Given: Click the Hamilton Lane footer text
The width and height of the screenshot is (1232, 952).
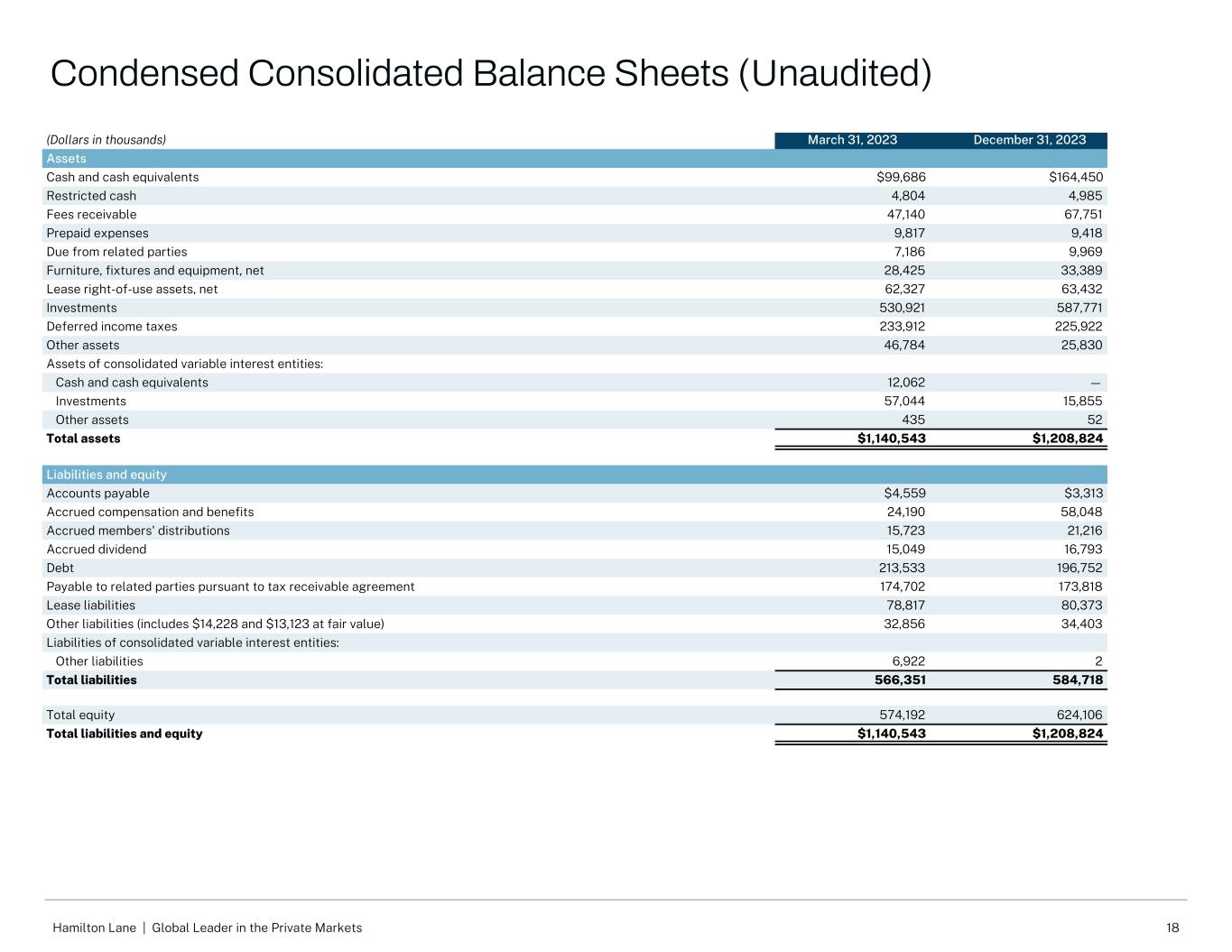Looking at the screenshot, I should pos(208,928).
